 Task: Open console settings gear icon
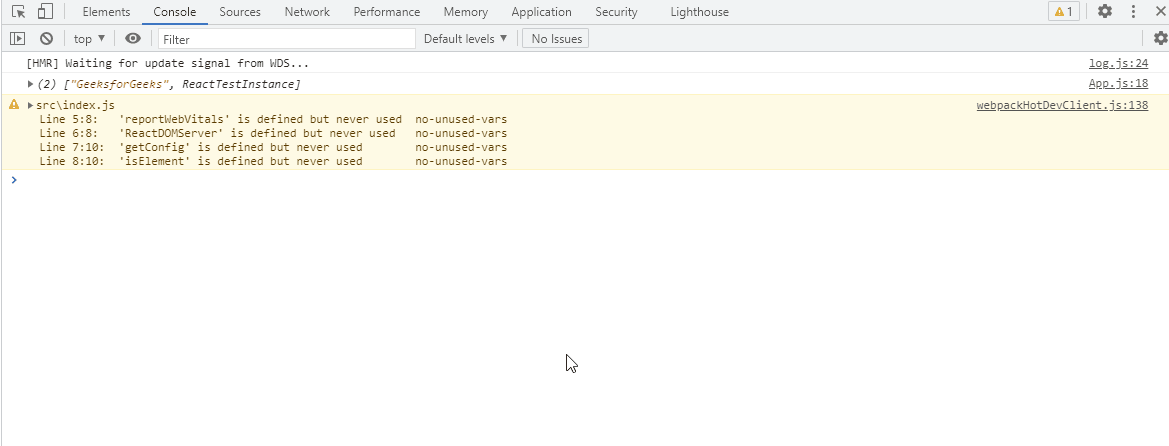coord(1160,39)
